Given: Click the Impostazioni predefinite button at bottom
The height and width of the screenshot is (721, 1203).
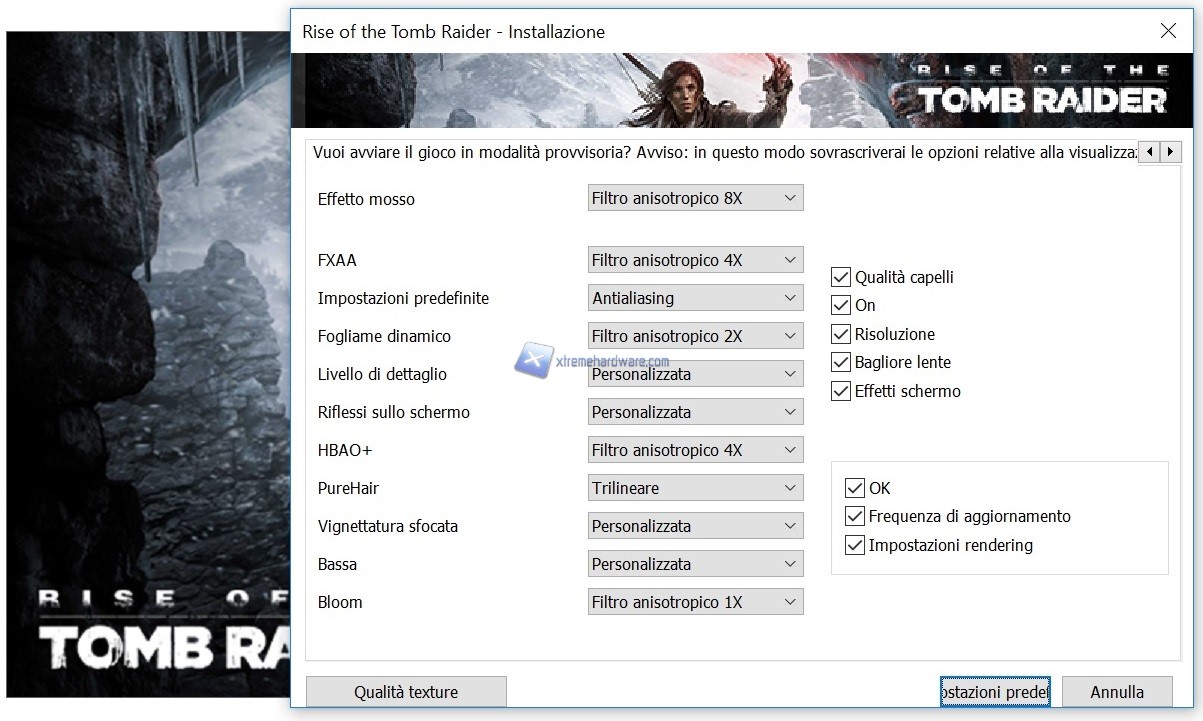Looking at the screenshot, I should point(995,692).
